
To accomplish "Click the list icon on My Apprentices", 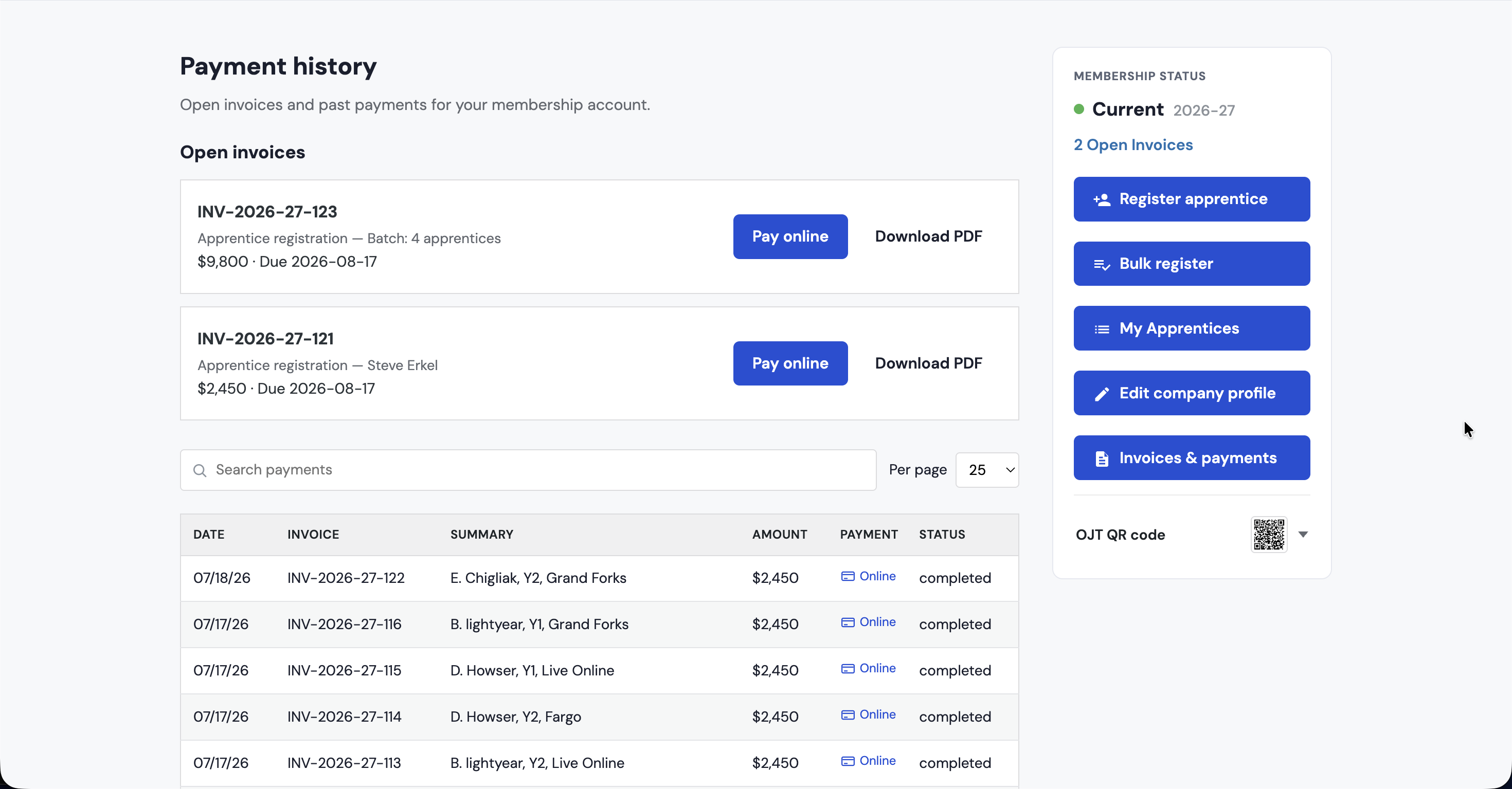I will [1102, 329].
